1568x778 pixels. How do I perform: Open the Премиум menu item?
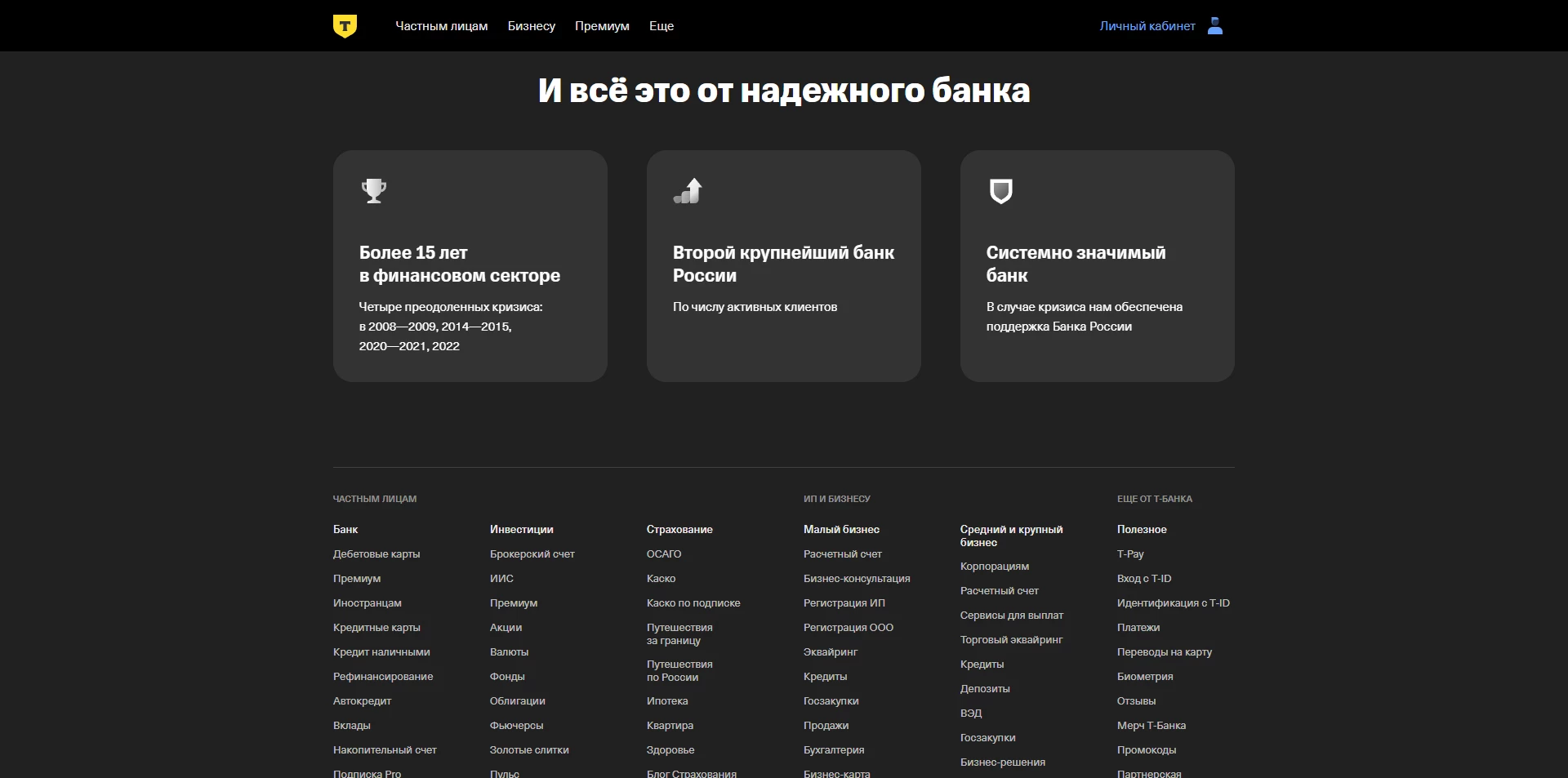602,25
